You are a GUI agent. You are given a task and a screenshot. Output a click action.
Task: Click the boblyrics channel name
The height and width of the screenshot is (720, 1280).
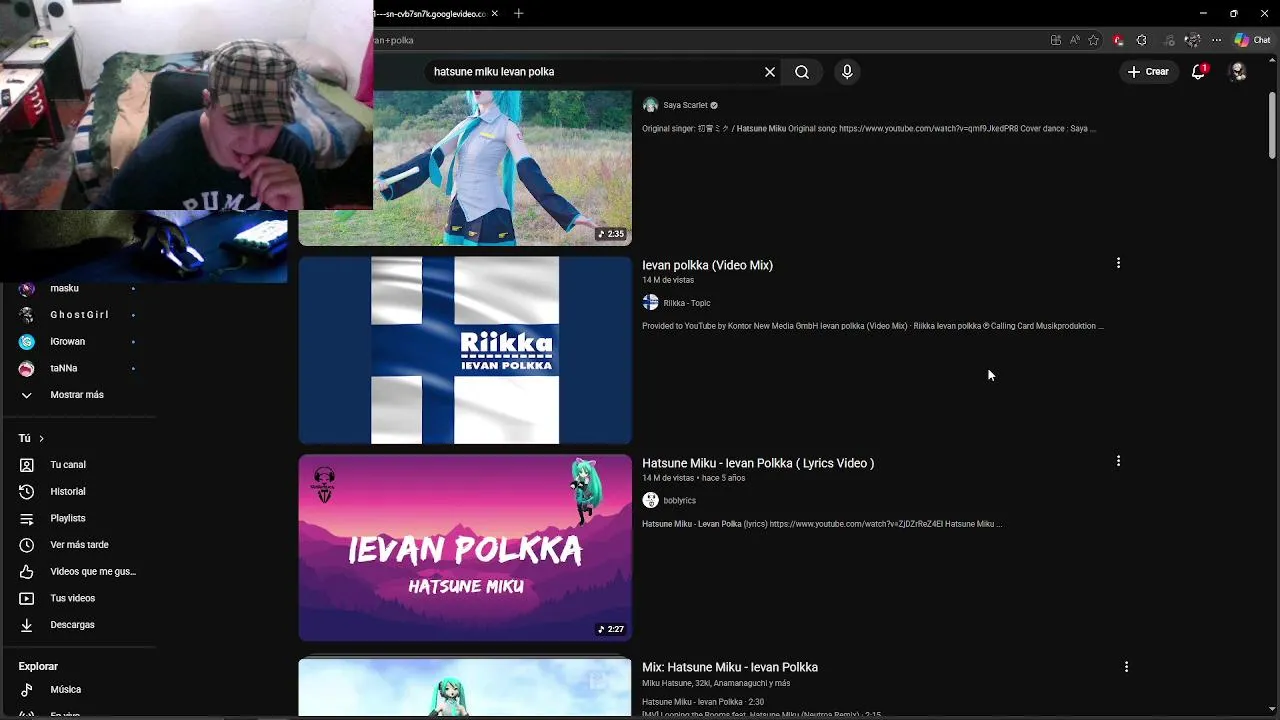(x=679, y=500)
